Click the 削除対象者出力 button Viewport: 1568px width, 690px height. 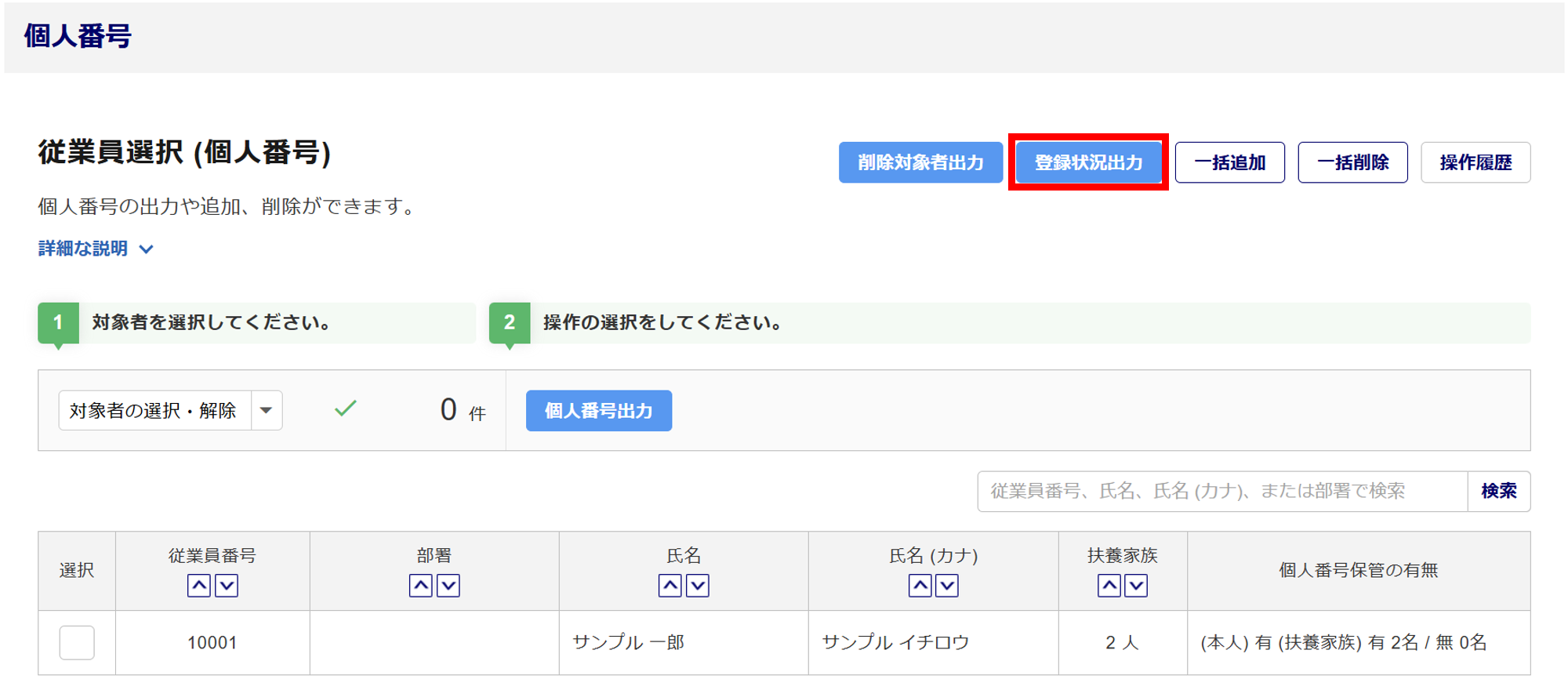coord(920,162)
